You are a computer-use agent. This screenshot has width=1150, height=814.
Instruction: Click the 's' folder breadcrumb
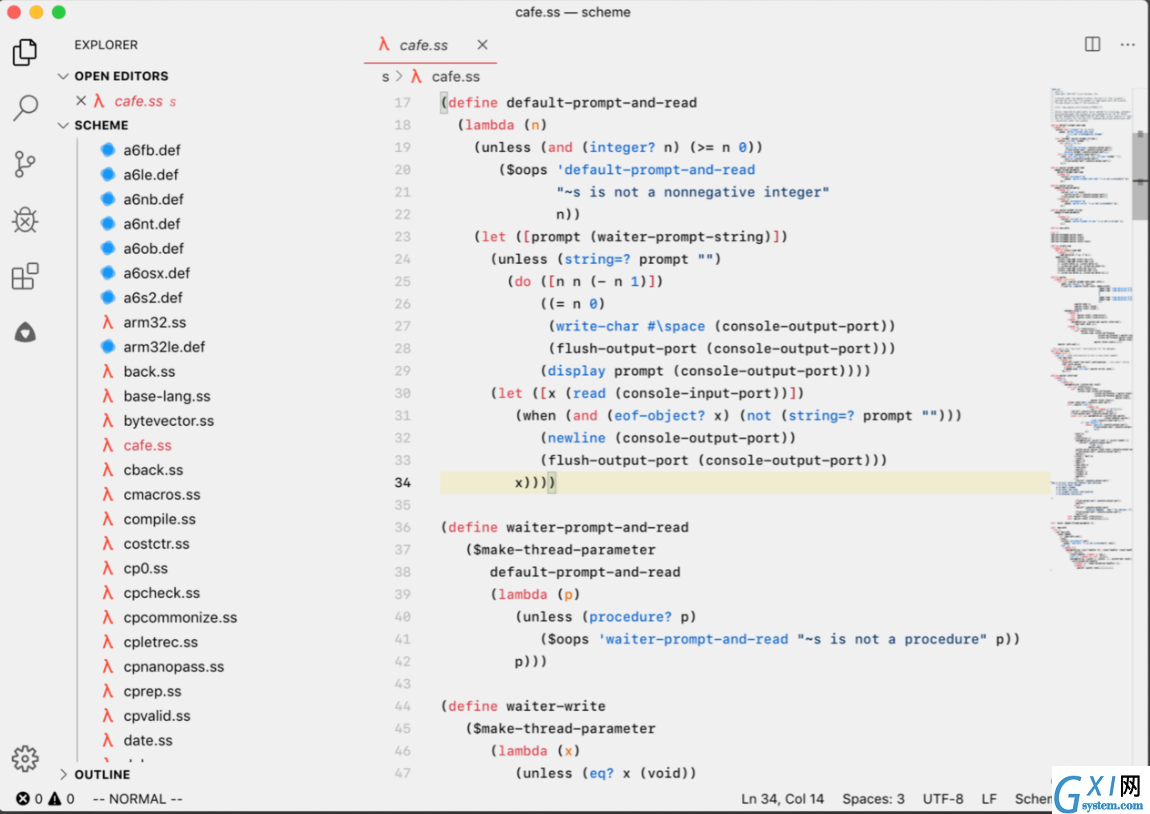coord(385,76)
